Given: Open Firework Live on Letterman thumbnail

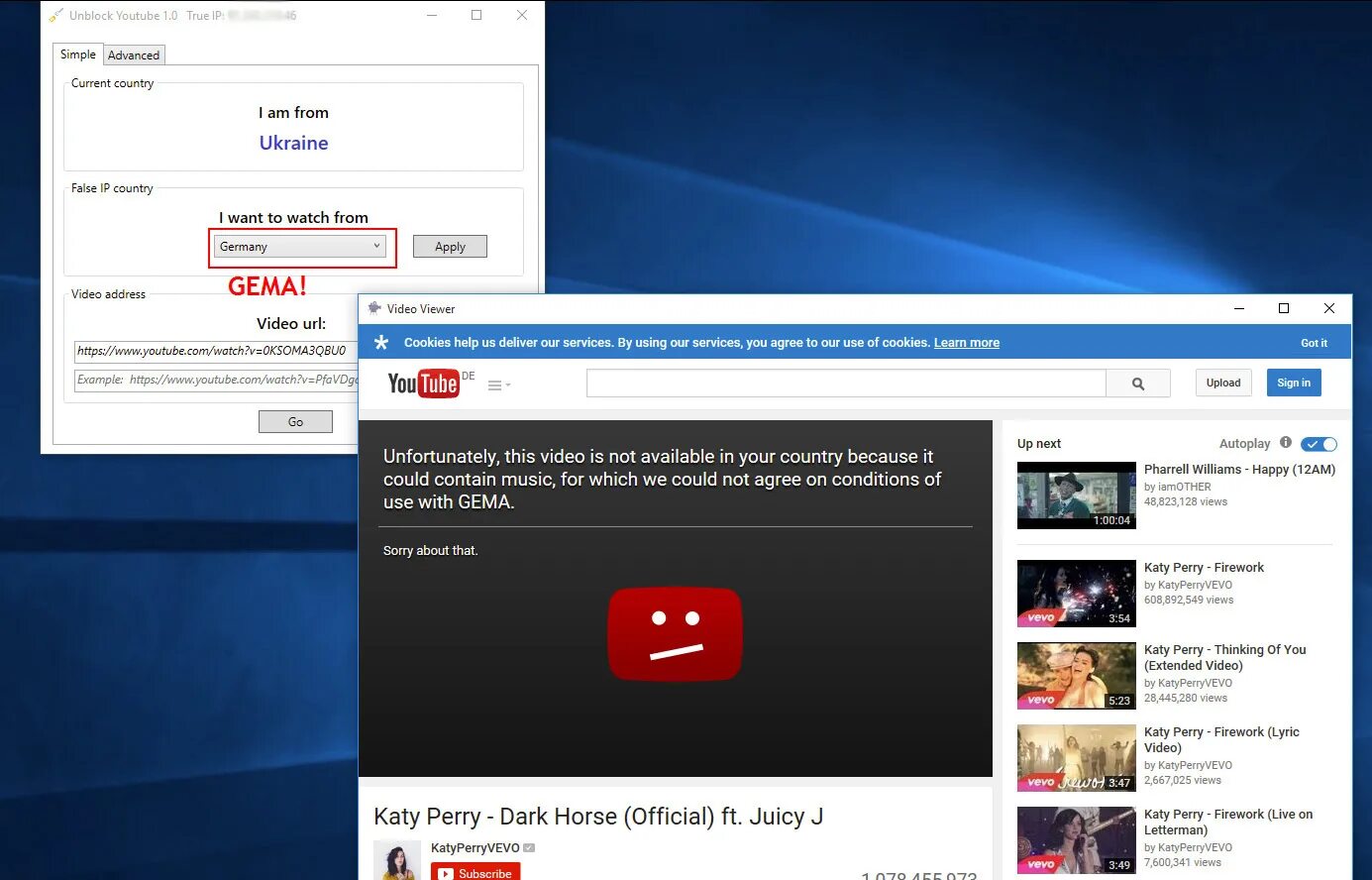Looking at the screenshot, I should (x=1077, y=840).
